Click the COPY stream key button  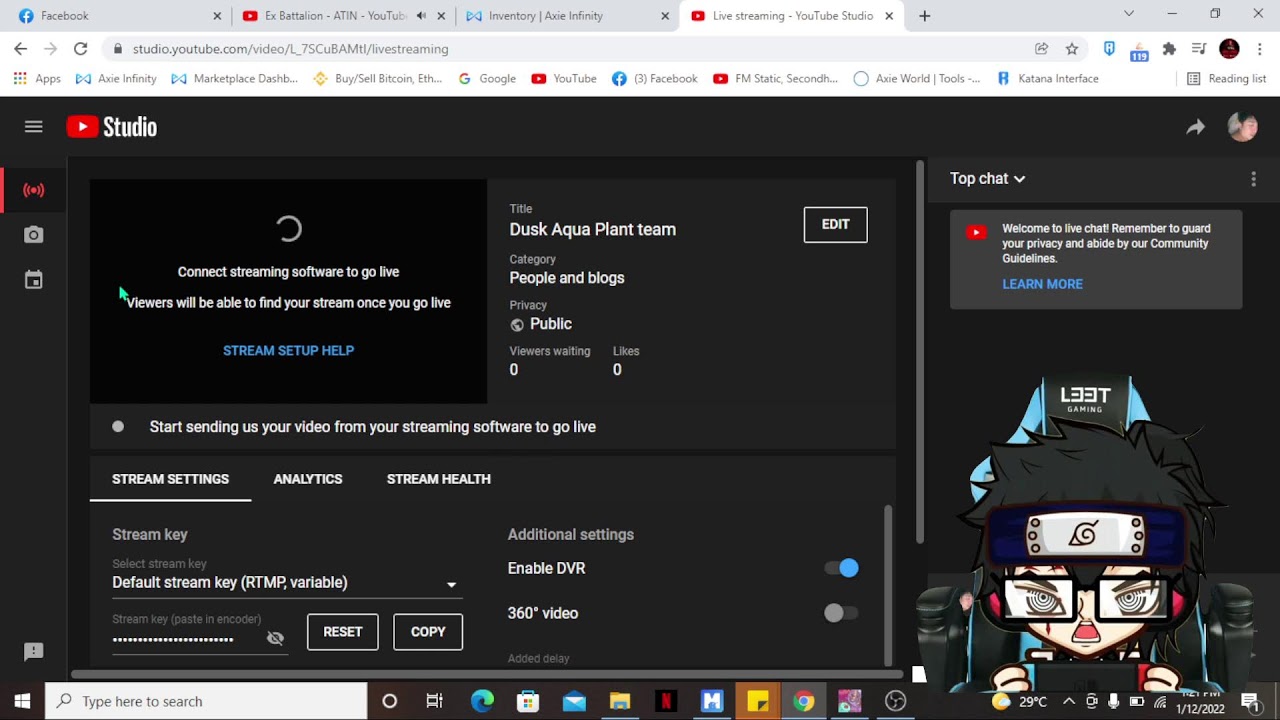coord(428,632)
